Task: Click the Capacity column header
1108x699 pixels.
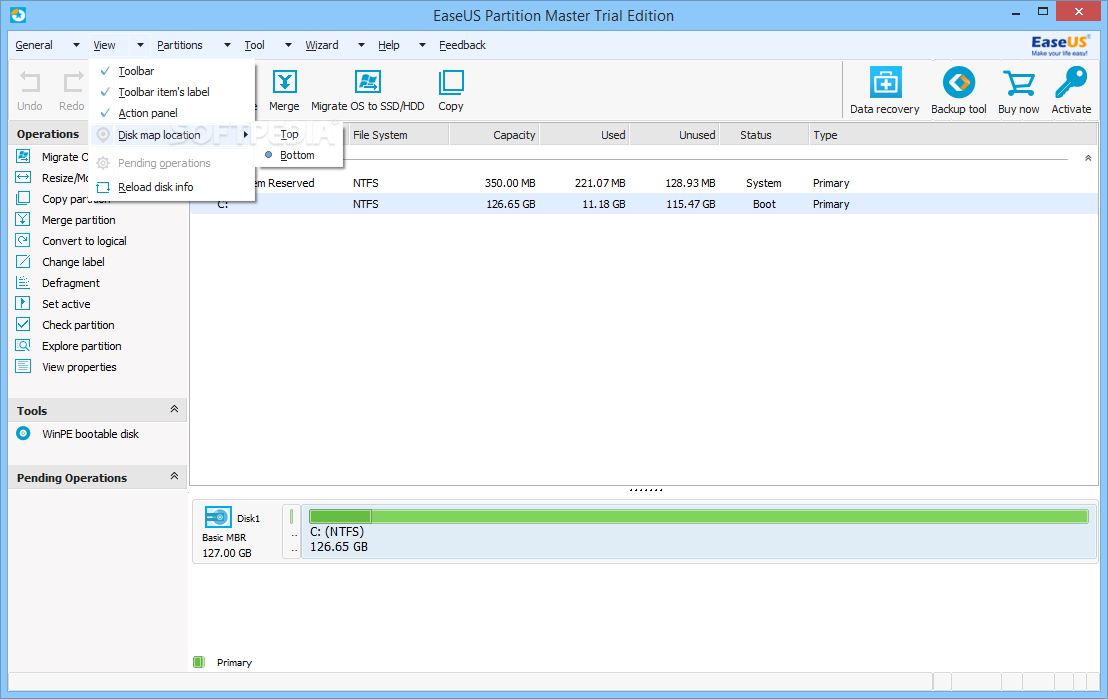Action: (x=494, y=134)
